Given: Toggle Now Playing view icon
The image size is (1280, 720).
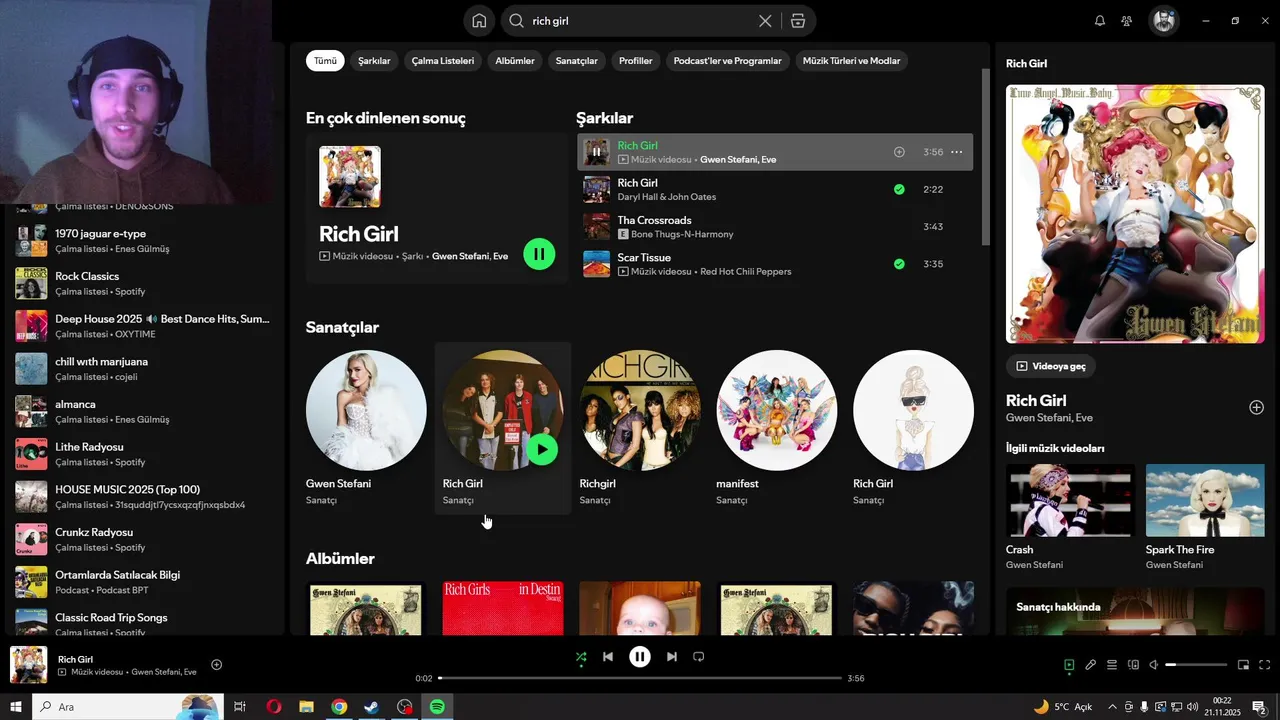Looking at the screenshot, I should pyautogui.click(x=1069, y=665).
